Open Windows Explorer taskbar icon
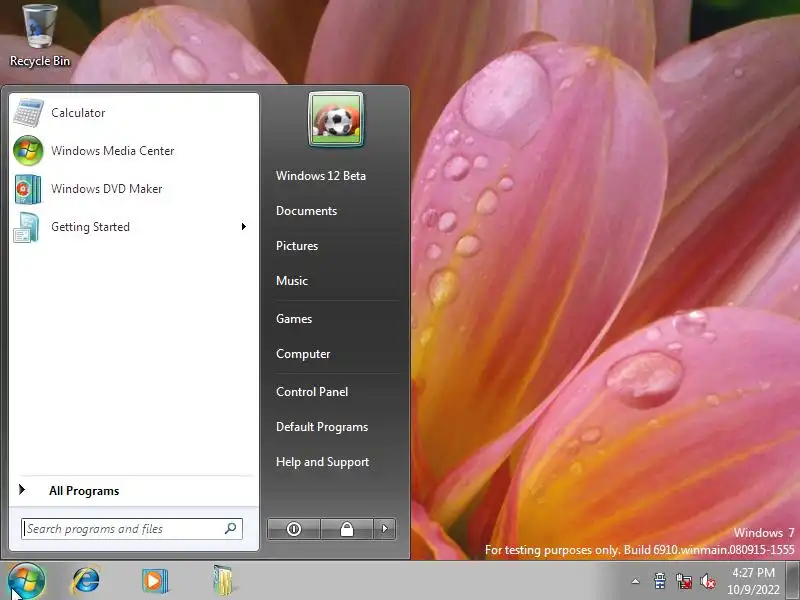This screenshot has width=800, height=600. [x=223, y=581]
